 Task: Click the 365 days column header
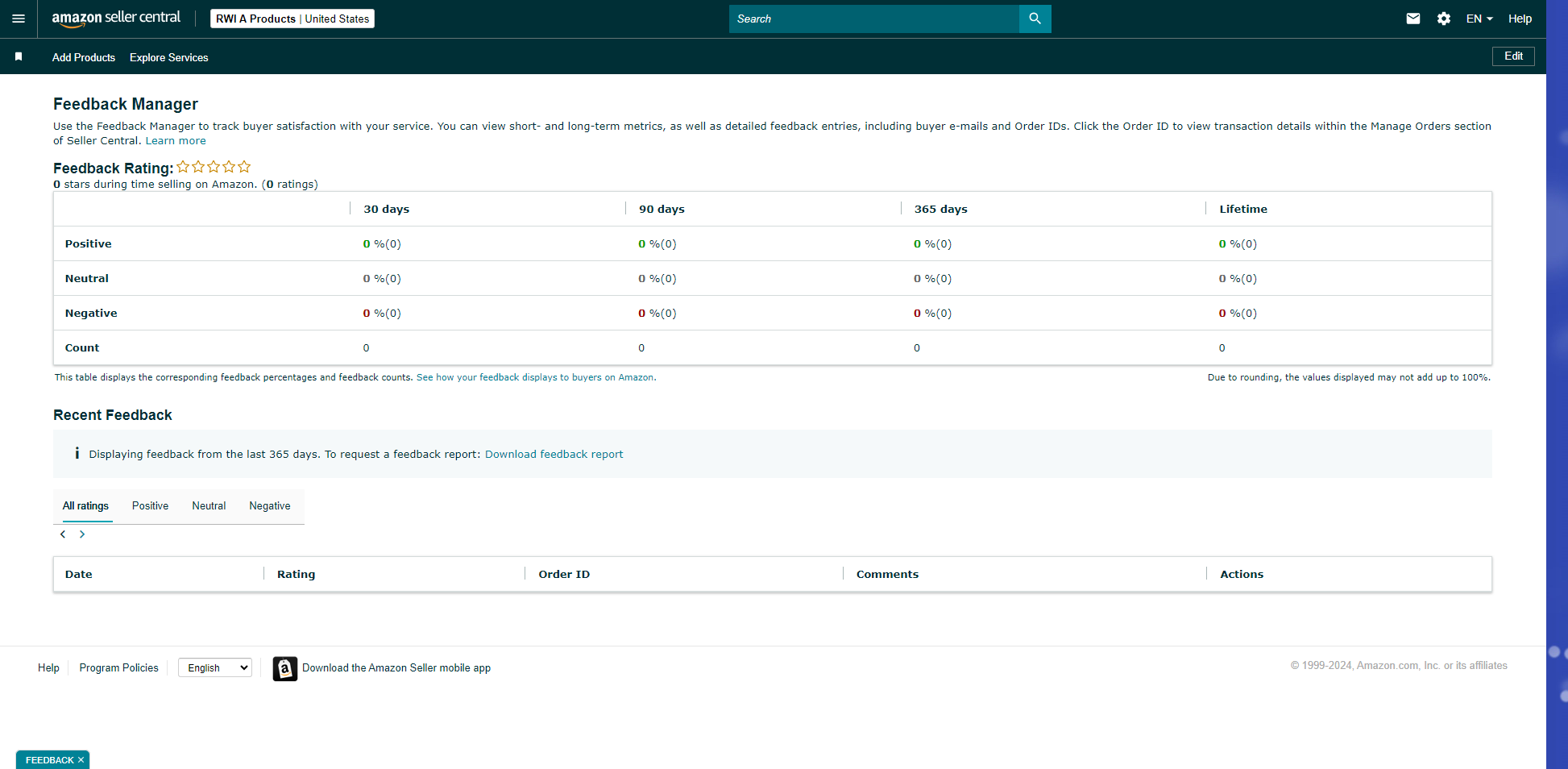940,209
